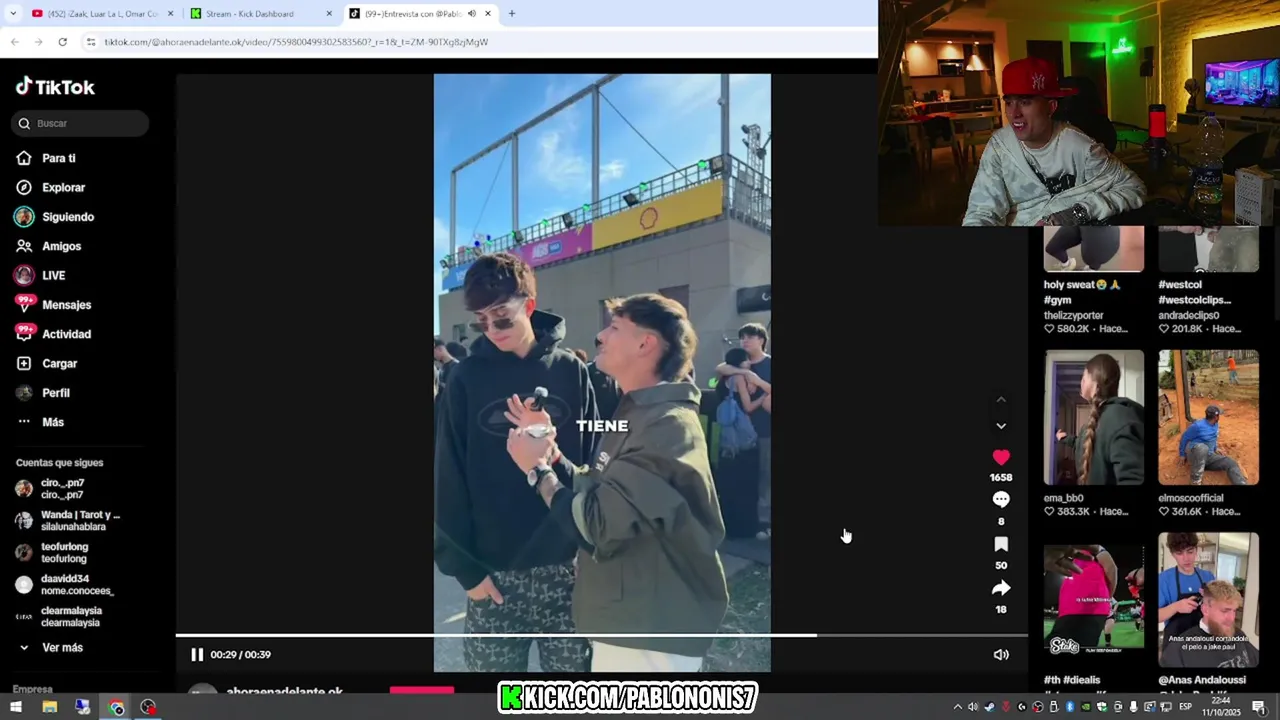The image size is (1280, 720).
Task: Open the Explorar page
Action: click(x=51, y=187)
